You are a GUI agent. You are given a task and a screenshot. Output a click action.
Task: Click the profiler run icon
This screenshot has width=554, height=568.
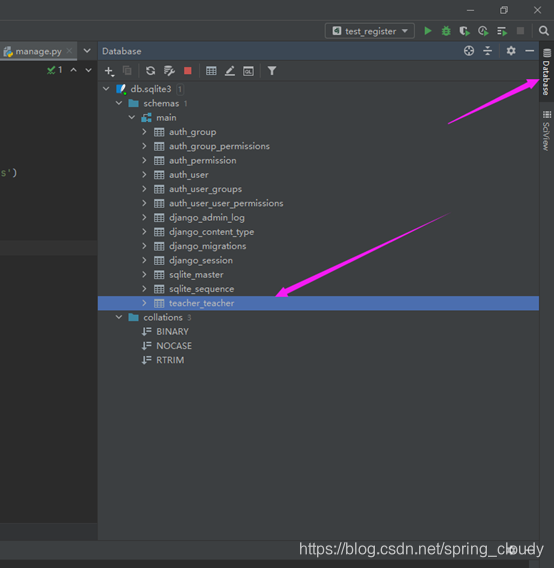point(483,31)
